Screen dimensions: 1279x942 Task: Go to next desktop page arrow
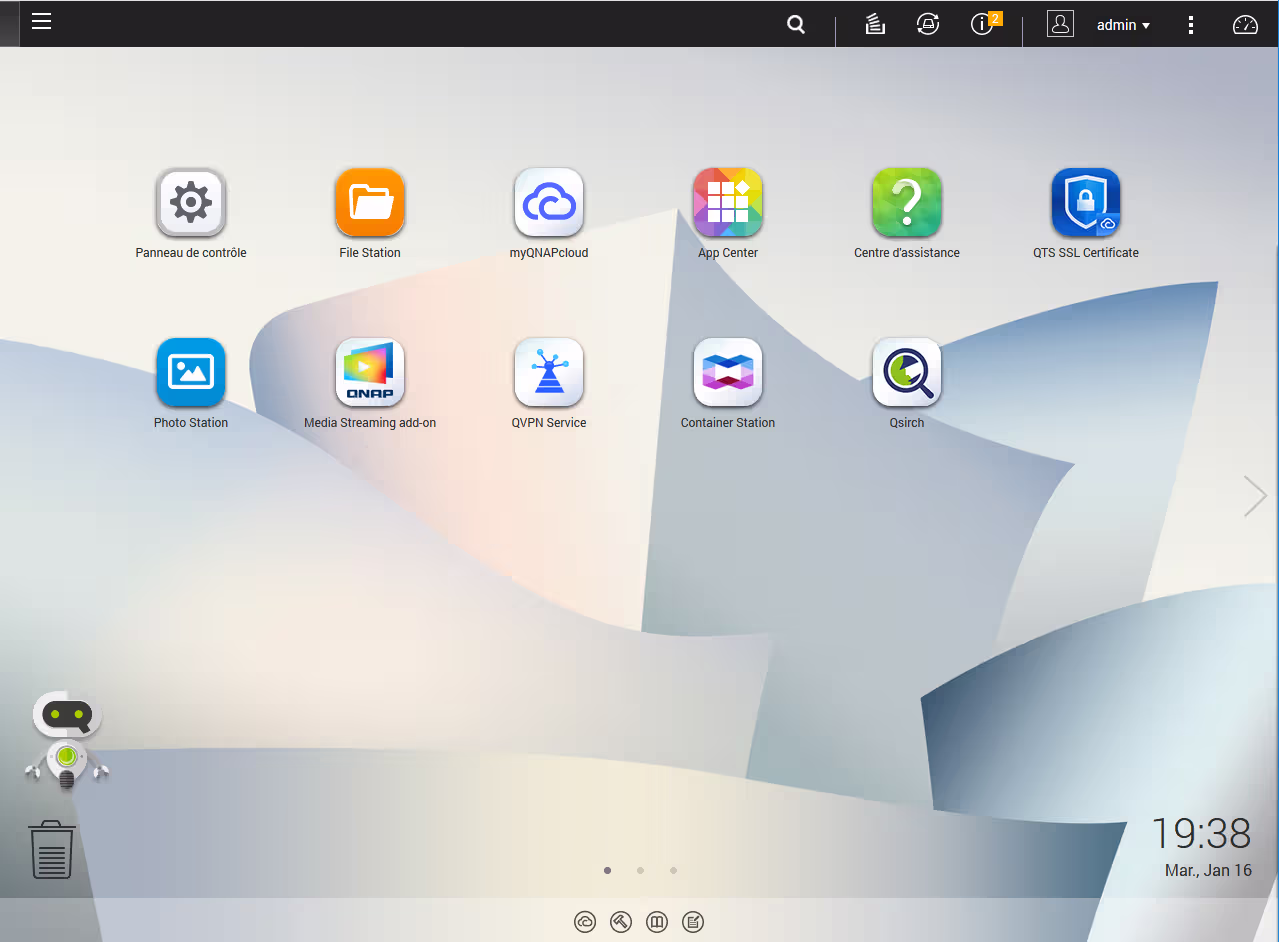1254,496
